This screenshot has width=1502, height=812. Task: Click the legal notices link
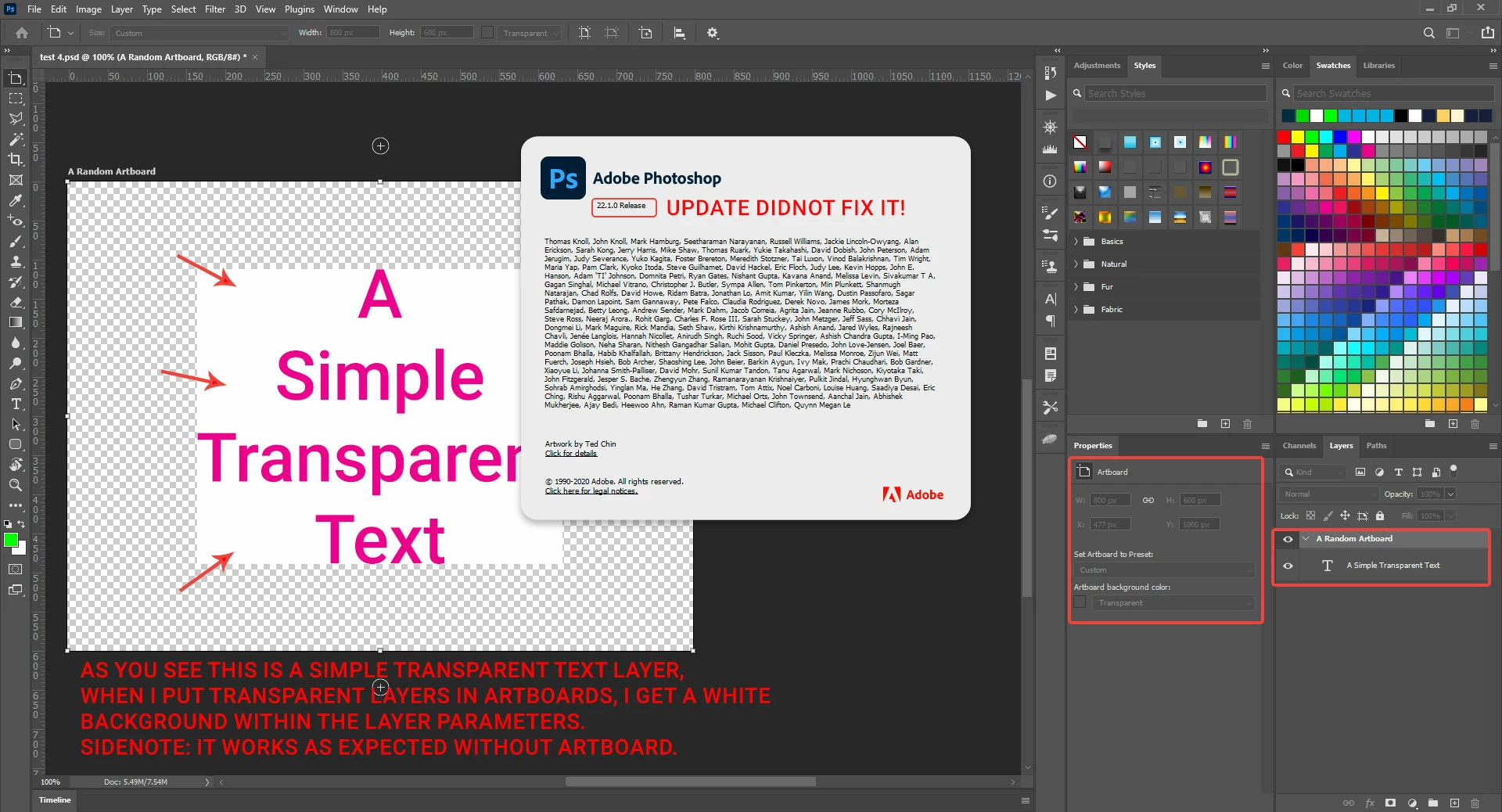coord(591,491)
